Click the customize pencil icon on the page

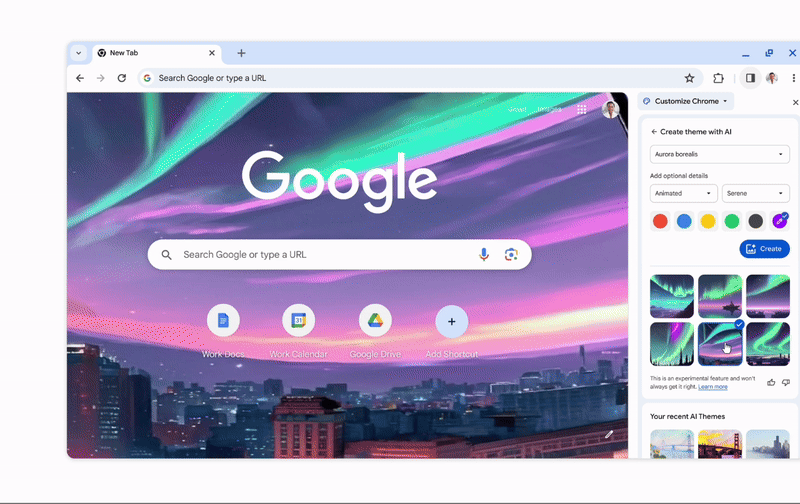pyautogui.click(x=609, y=435)
